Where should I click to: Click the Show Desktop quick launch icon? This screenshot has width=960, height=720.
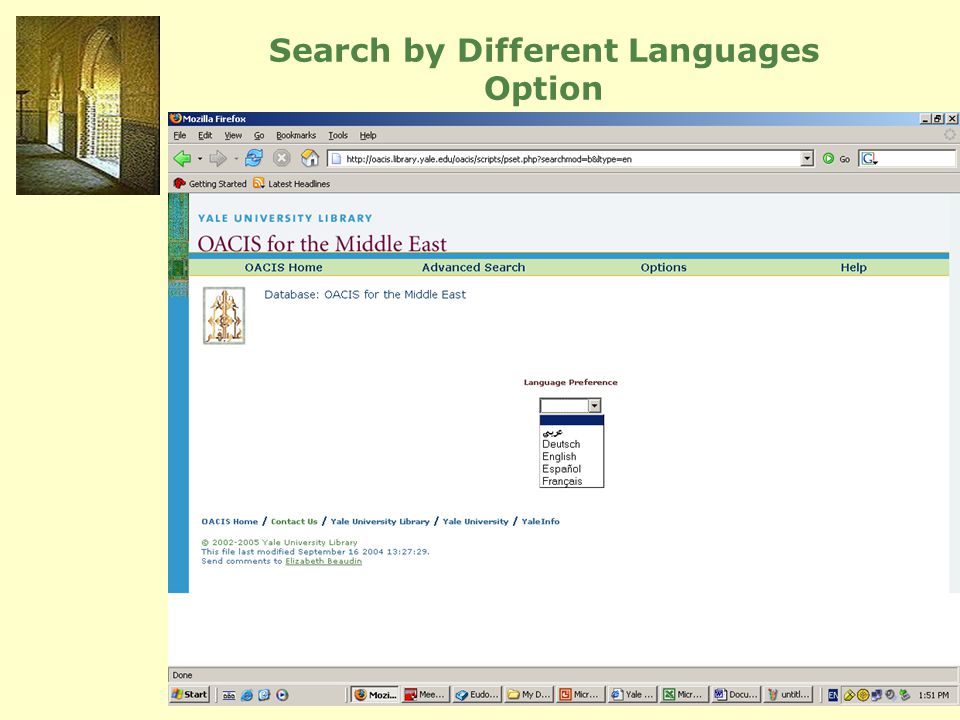[228, 695]
